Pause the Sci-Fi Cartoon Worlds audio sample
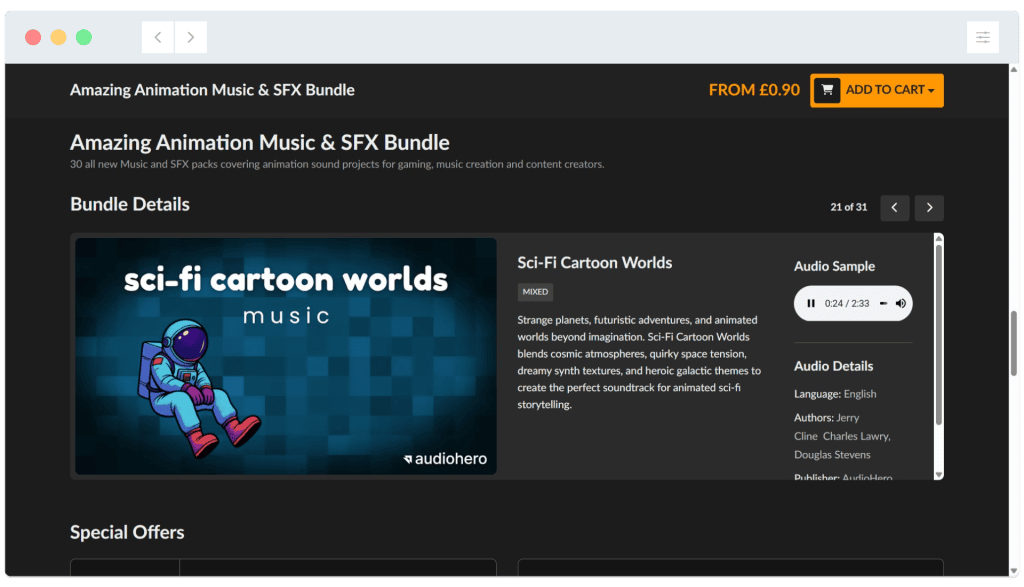This screenshot has height=587, width=1024. pyautogui.click(x=810, y=304)
